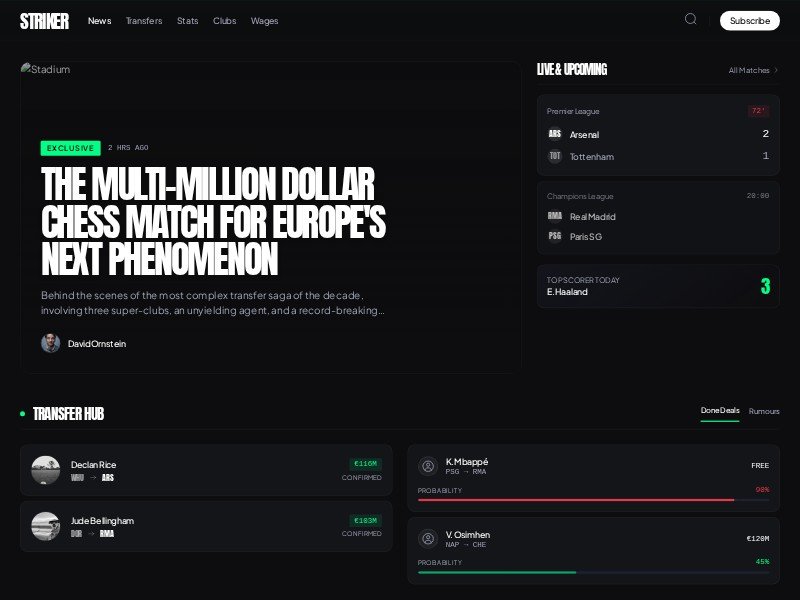Viewport: 800px width, 600px height.
Task: Click the PSG Paris SG badge
Action: click(x=554, y=236)
